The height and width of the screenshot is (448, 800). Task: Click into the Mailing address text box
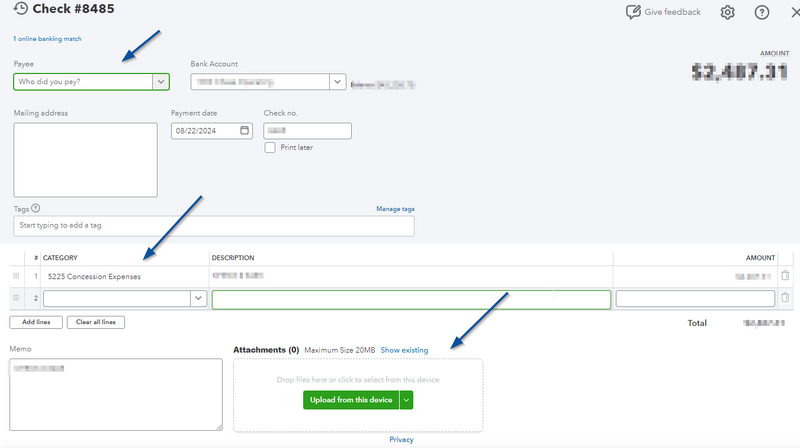tap(85, 160)
